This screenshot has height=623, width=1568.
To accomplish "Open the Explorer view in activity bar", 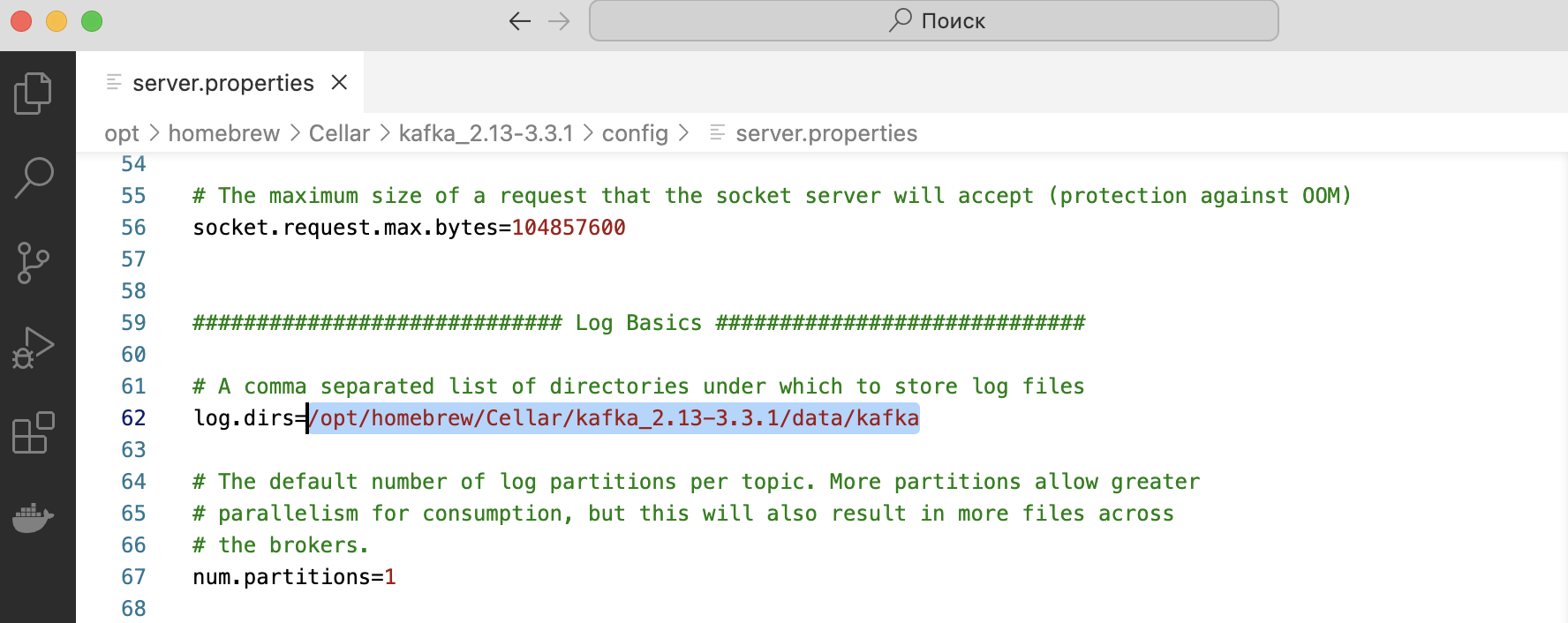I will [x=34, y=93].
